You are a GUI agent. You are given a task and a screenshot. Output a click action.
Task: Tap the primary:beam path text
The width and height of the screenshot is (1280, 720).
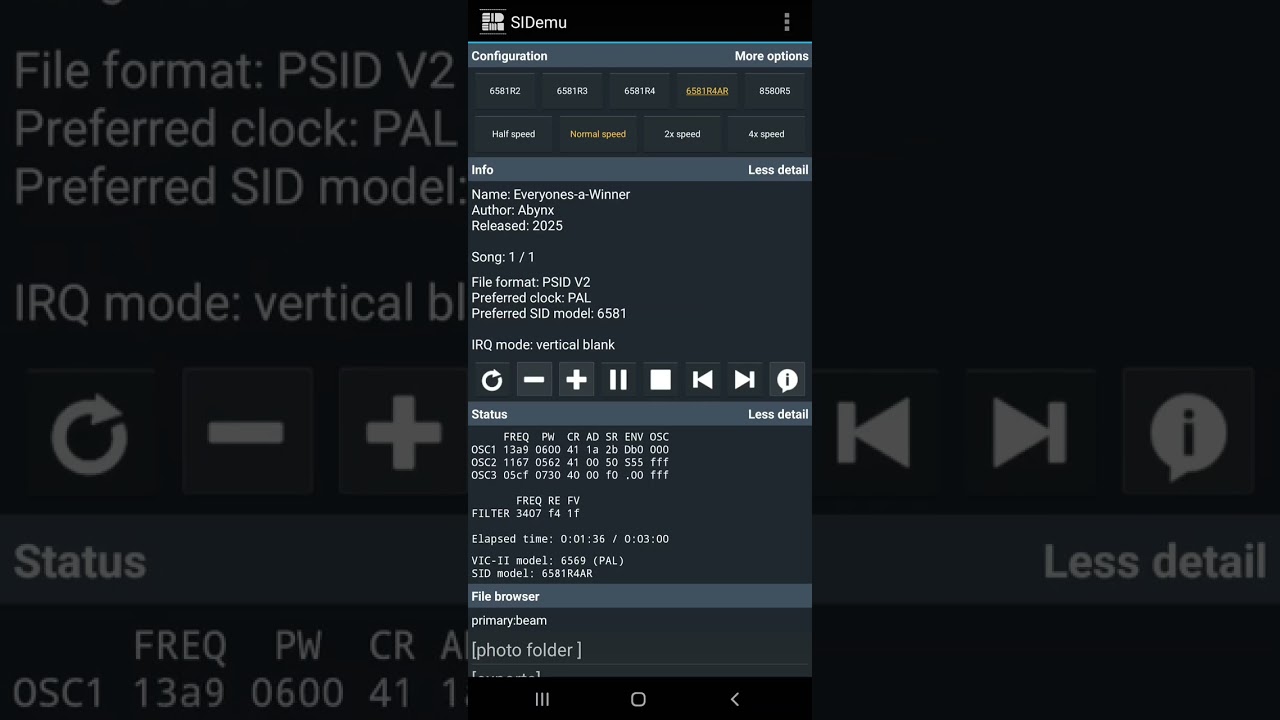coord(509,621)
